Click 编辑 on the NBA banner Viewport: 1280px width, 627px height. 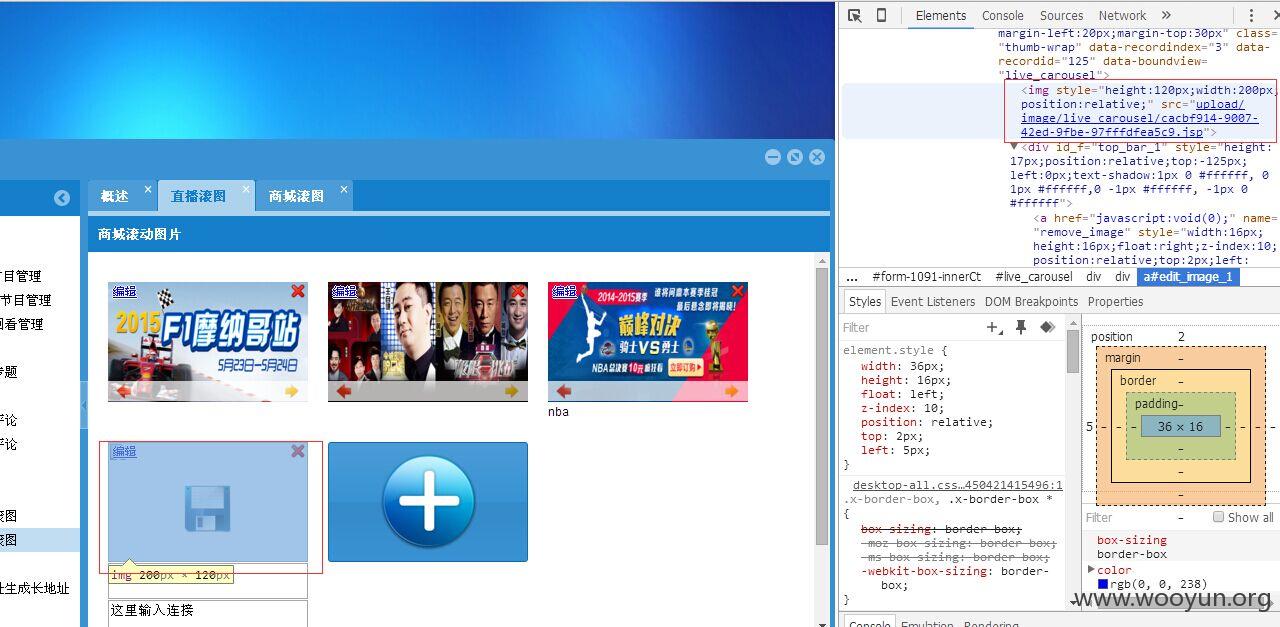pyautogui.click(x=564, y=291)
